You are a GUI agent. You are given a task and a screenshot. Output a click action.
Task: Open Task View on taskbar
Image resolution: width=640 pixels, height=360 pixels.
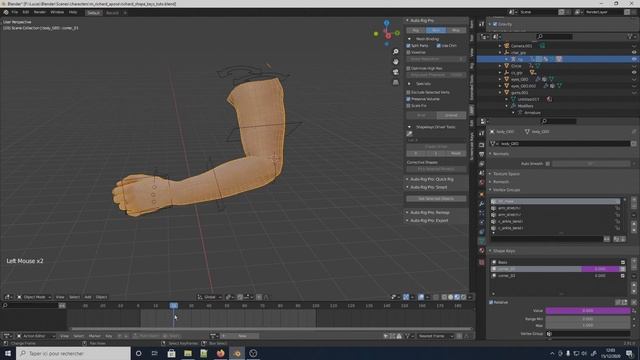pyautogui.click(x=155, y=353)
